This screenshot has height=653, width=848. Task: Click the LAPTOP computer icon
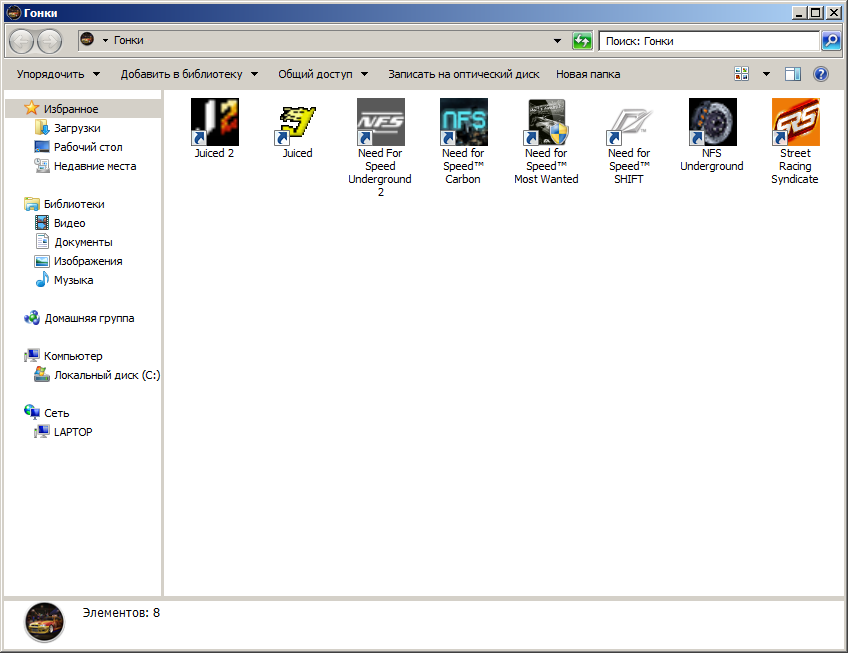pyautogui.click(x=42, y=431)
